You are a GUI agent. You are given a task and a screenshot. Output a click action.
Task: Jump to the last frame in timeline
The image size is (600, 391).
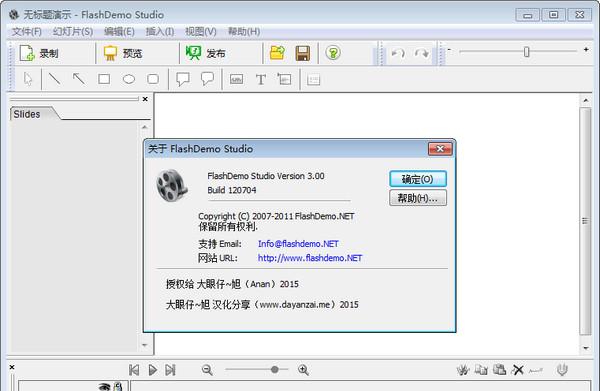click(170, 370)
